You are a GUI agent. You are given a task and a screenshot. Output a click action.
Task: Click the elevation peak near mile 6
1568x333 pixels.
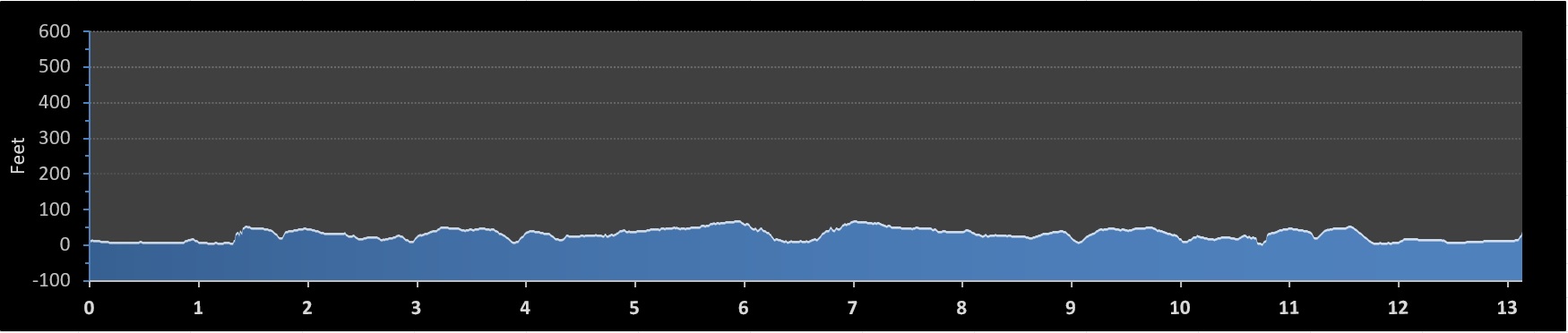(738, 221)
